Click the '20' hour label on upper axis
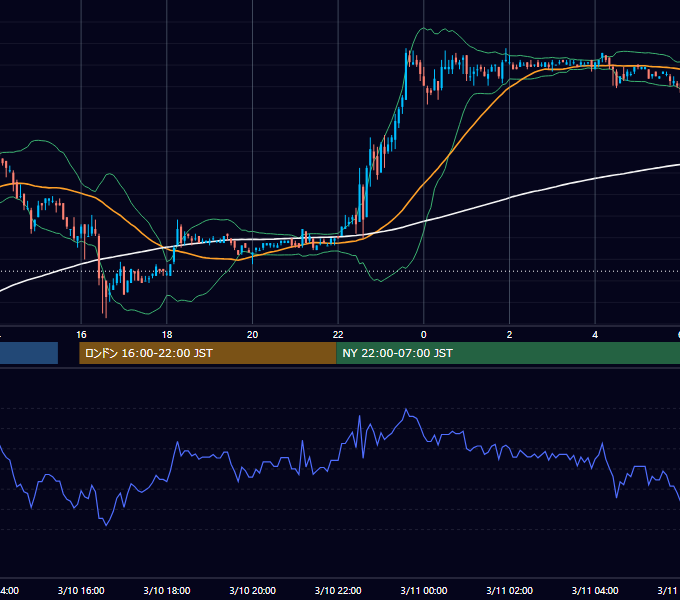This screenshot has height=600, width=680. click(252, 335)
